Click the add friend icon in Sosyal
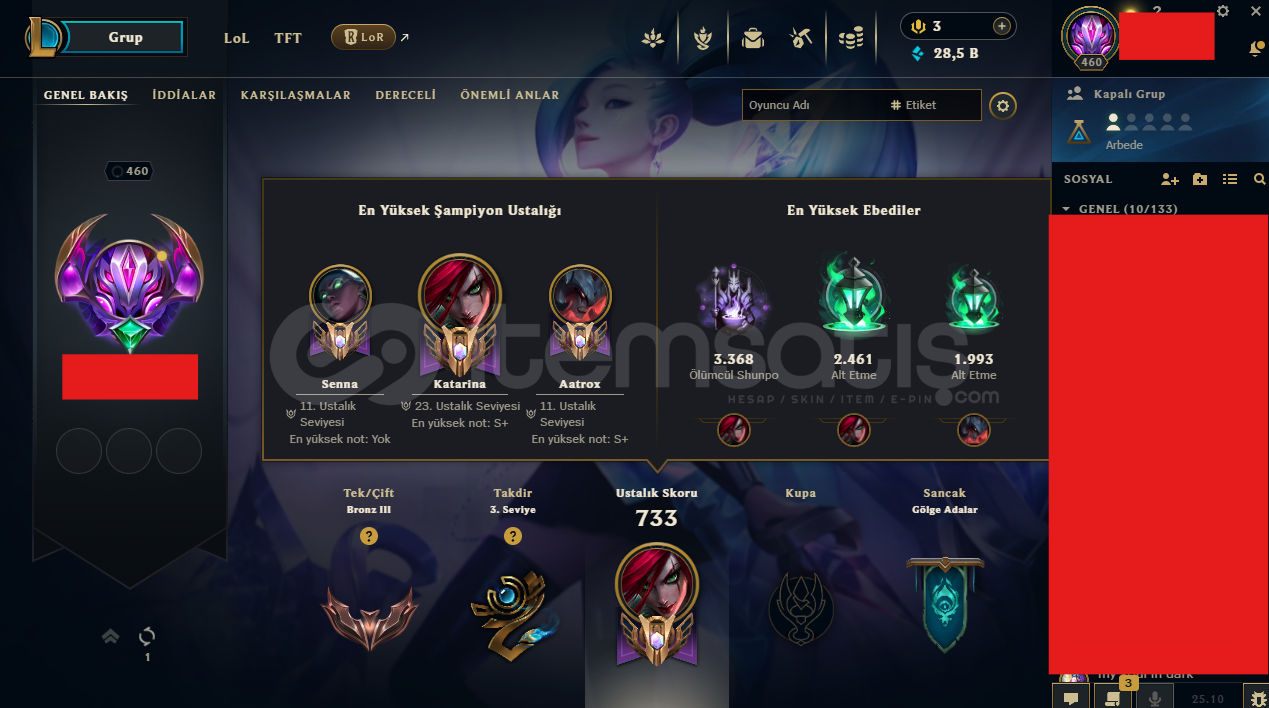Screen dimensions: 1269x708 tap(1169, 179)
